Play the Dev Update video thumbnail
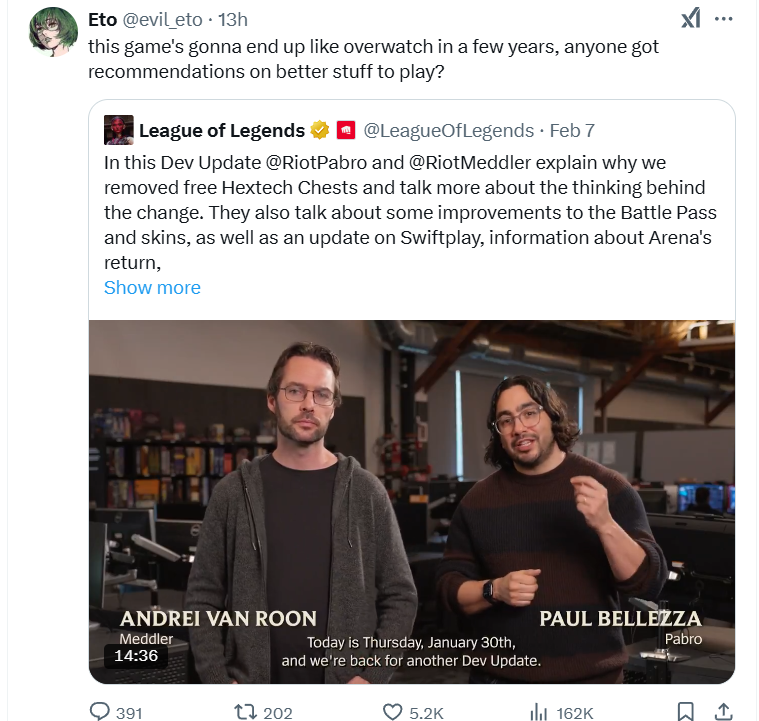The image size is (759, 721). [x=411, y=500]
